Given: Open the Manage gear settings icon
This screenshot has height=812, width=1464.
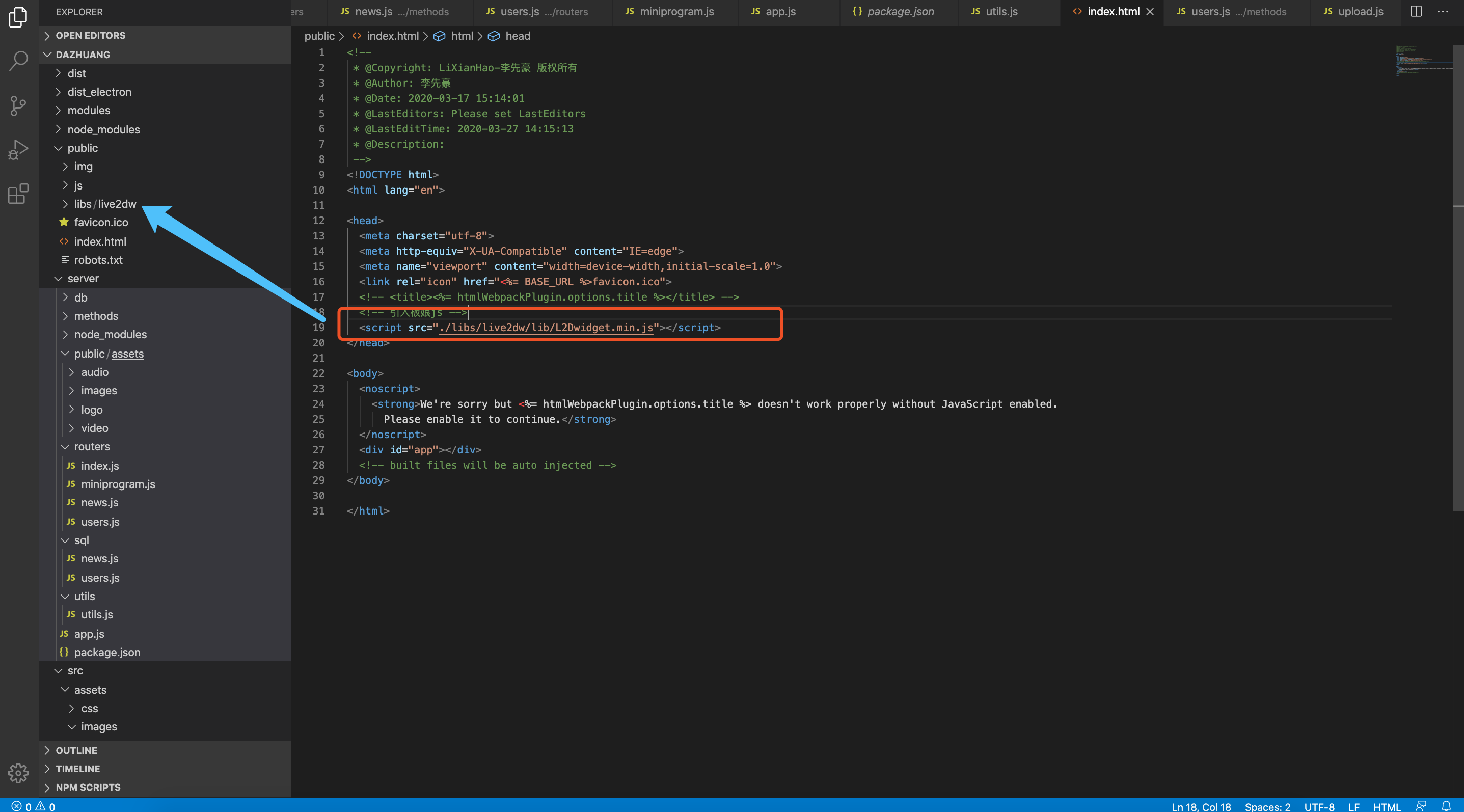Looking at the screenshot, I should pos(18,773).
